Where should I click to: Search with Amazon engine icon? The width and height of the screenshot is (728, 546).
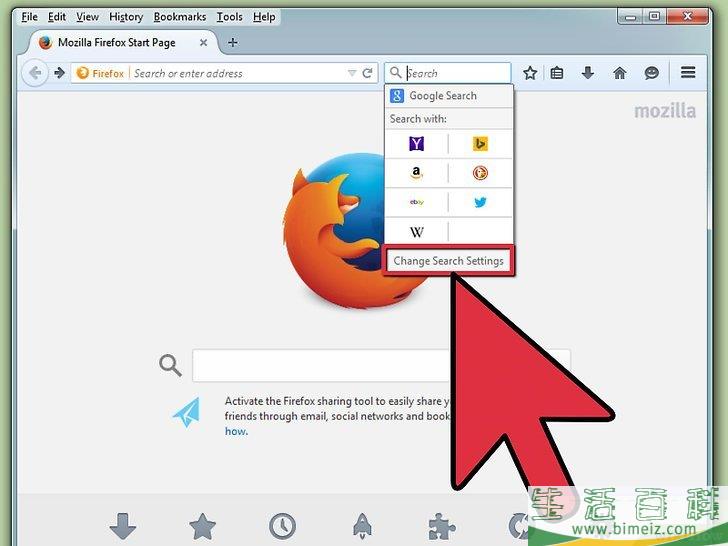click(416, 173)
